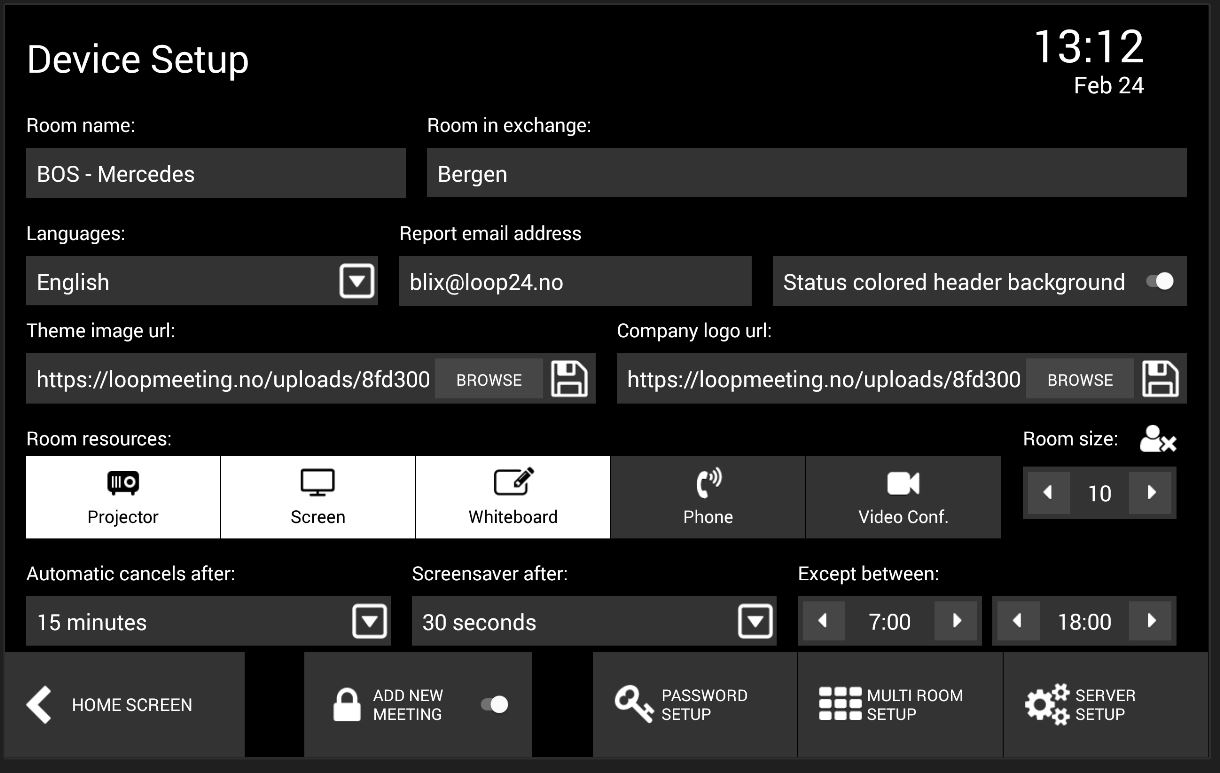Toggle the Whiteboard room resource

tap(513, 497)
